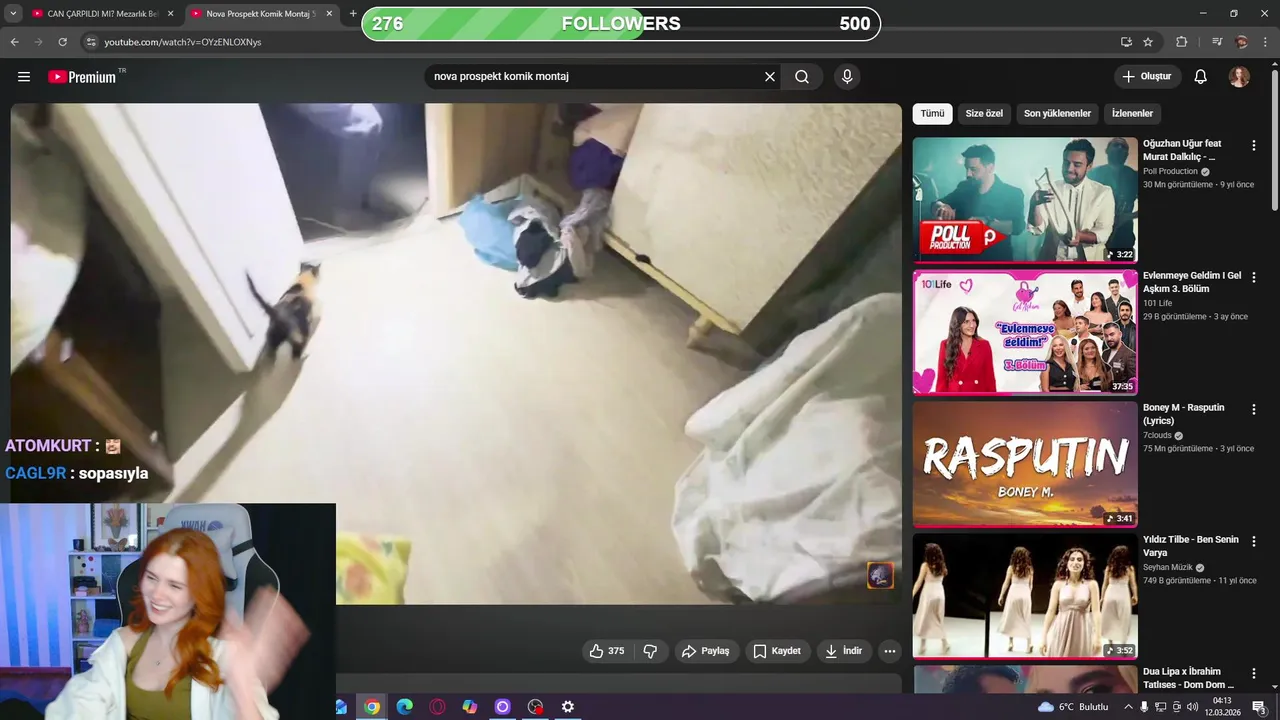Click the URL address bar
The width and height of the screenshot is (1280, 720).
pos(600,42)
